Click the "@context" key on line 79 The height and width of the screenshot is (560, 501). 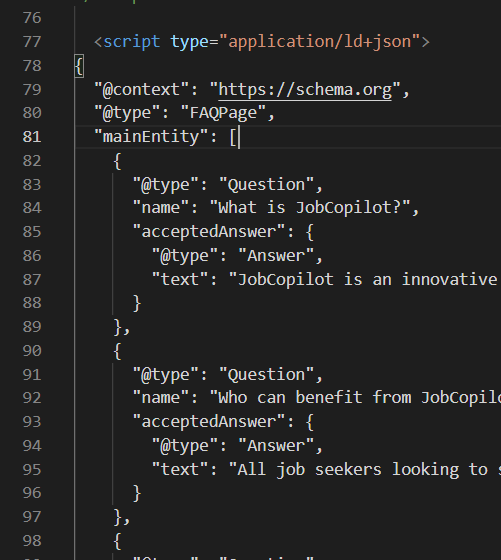click(141, 90)
